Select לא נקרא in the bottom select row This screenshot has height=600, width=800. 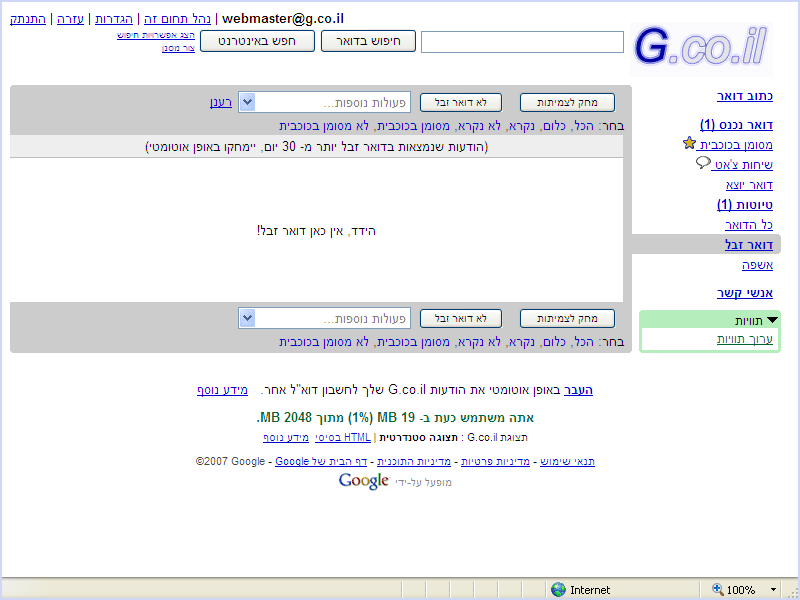coord(479,342)
